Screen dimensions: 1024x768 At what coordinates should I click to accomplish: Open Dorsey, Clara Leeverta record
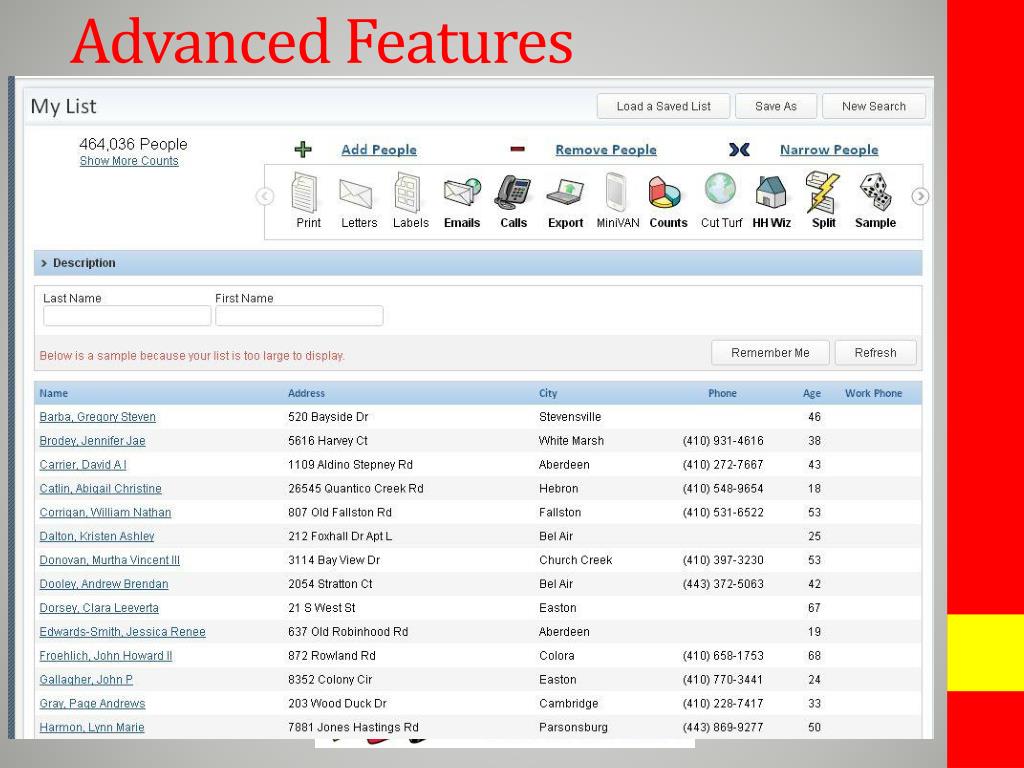coord(99,608)
